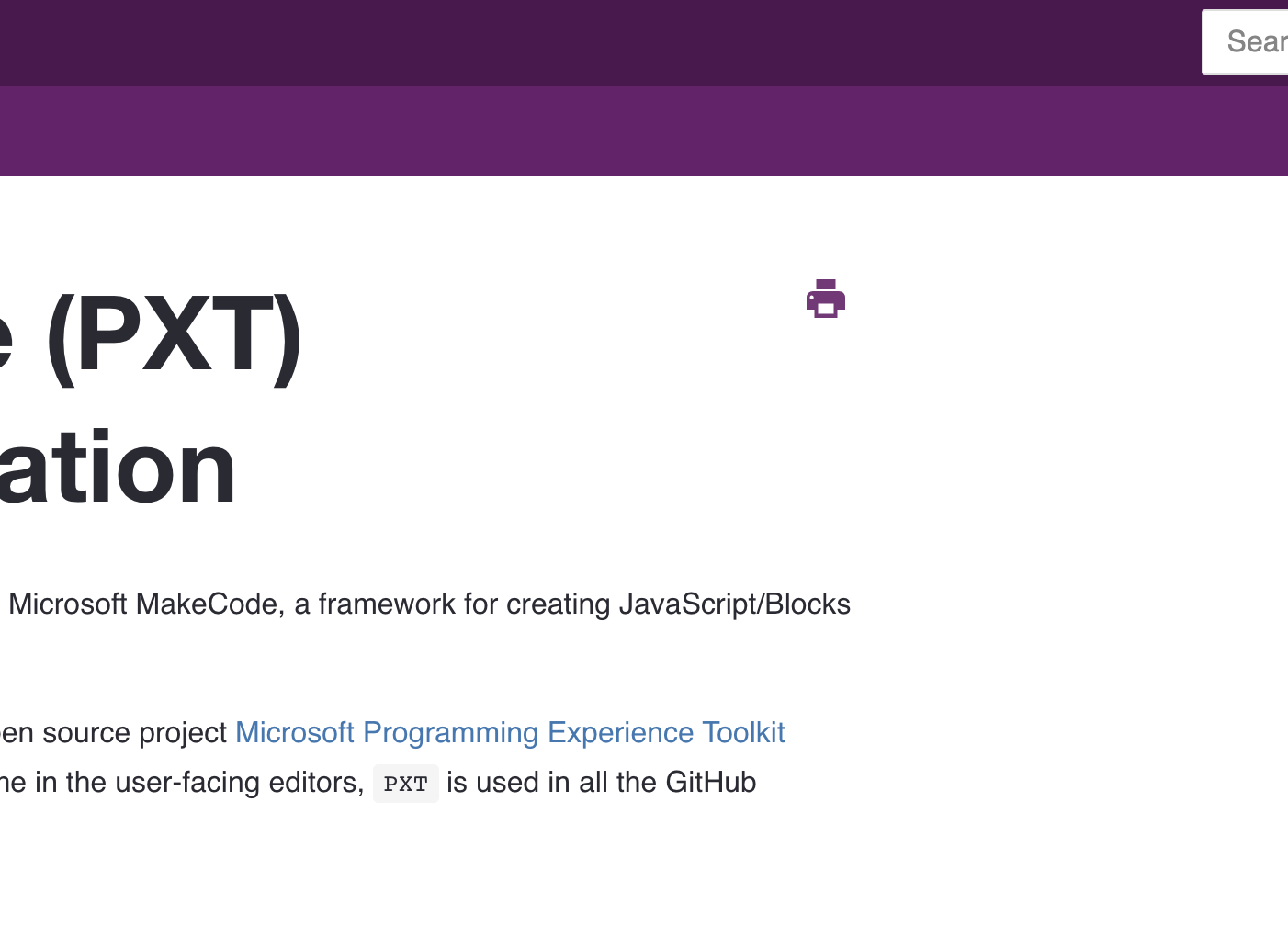1288x926 pixels.
Task: Open Microsoft Programming Experience Toolkit link
Action: coord(510,732)
